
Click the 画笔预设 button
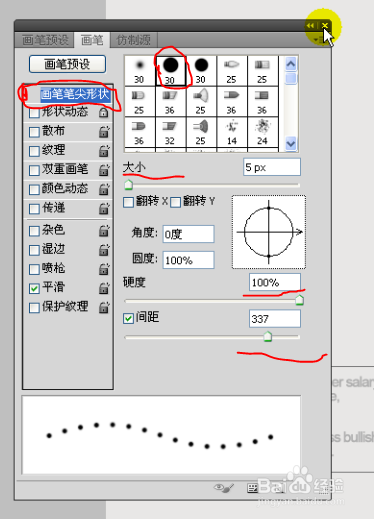67,64
